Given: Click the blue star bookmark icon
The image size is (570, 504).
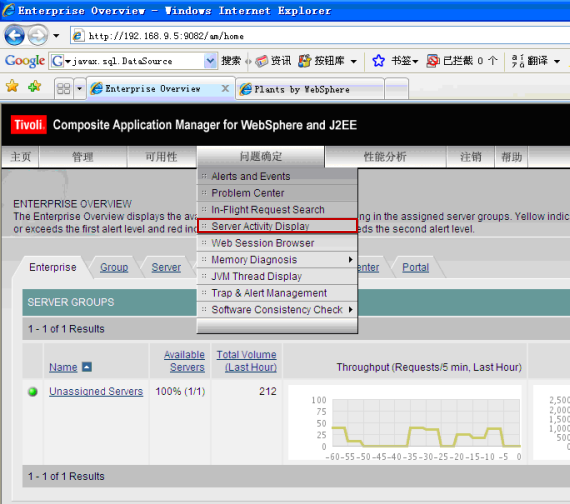Looking at the screenshot, I should click(378, 61).
